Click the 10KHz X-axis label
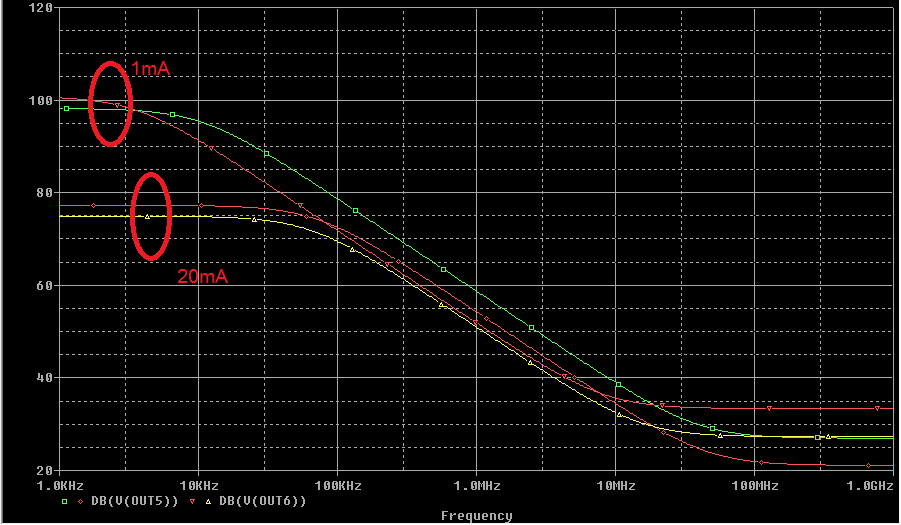The image size is (901, 525). coord(199,486)
